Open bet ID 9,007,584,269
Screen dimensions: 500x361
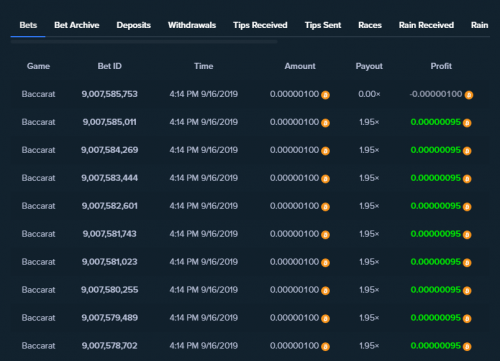(110, 150)
